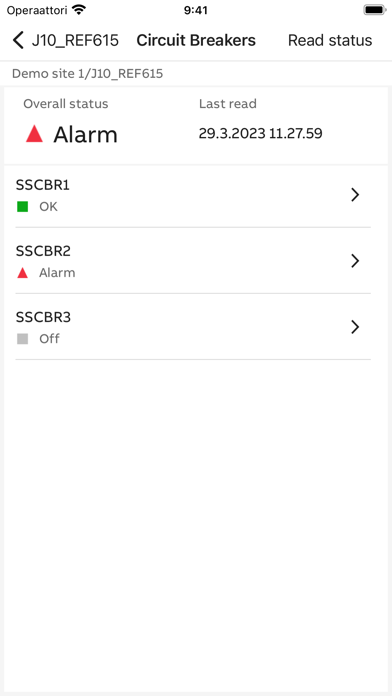Open the SSCBR1 breaker entry

click(193, 195)
